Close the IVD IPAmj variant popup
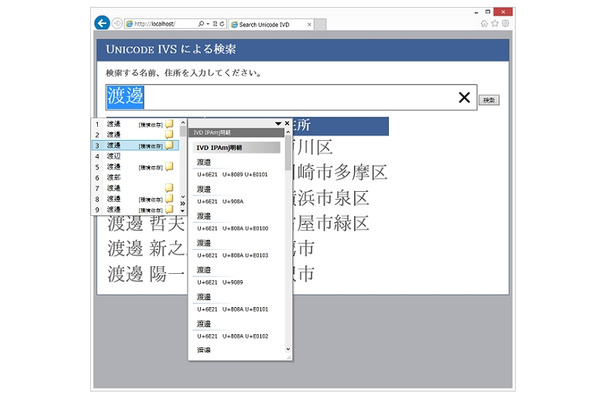Screen dimensions: 610x400 coord(287,123)
